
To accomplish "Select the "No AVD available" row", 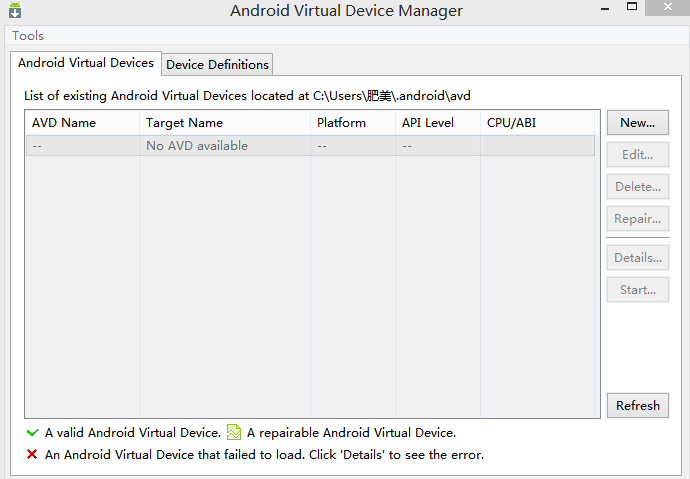I will (197, 146).
